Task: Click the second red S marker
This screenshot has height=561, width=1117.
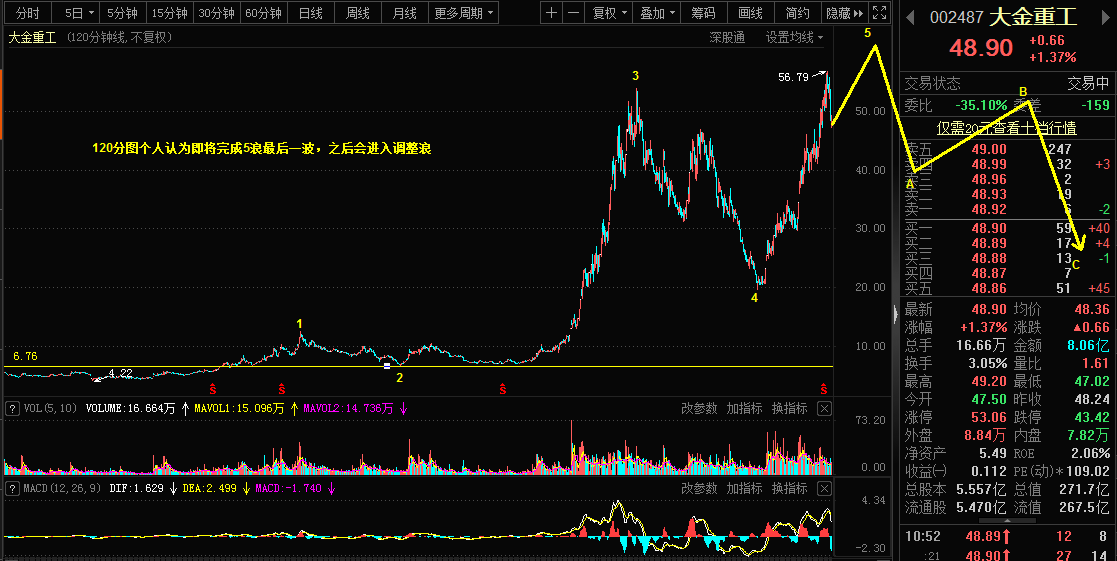Action: 281,389
